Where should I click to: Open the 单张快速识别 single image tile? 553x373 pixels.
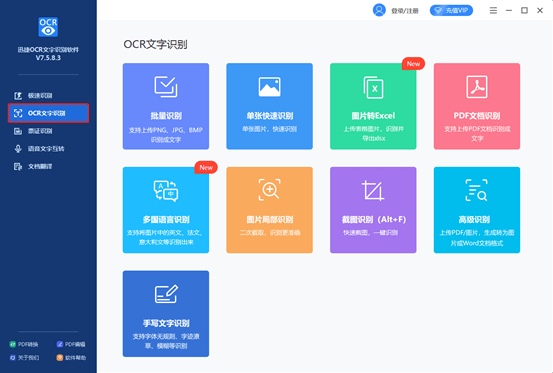coord(269,106)
